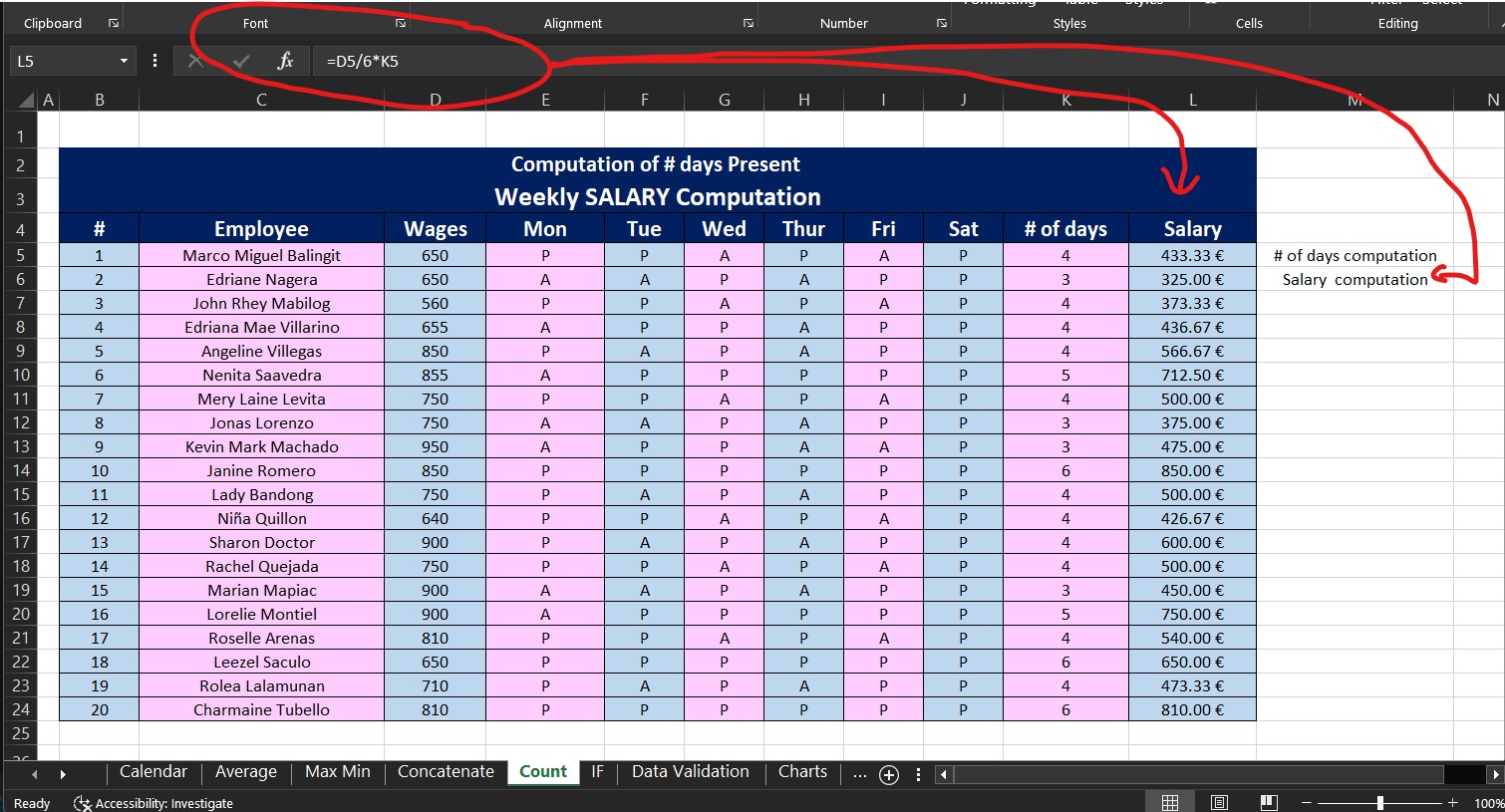
Task: Click the Wages header cell
Action: pyautogui.click(x=436, y=228)
